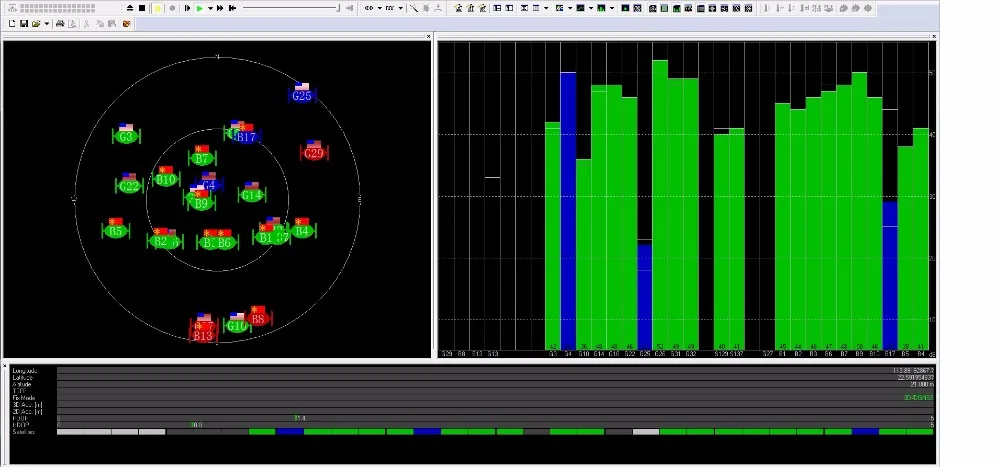Create a new file with blank page icon

(x=11, y=24)
